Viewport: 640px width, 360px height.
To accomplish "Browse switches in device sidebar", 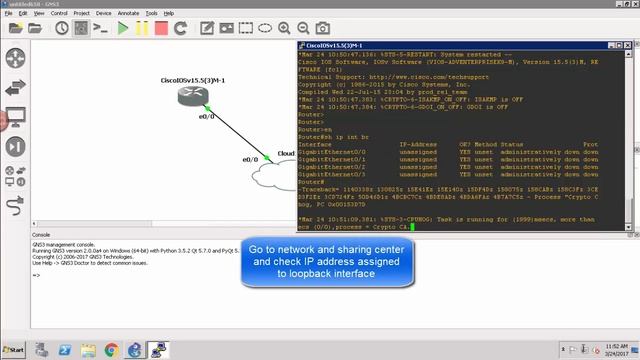I will click(x=16, y=87).
